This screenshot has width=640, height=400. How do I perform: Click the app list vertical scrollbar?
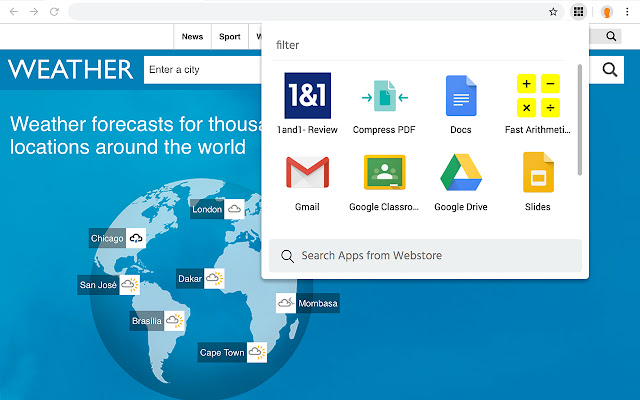(580, 120)
